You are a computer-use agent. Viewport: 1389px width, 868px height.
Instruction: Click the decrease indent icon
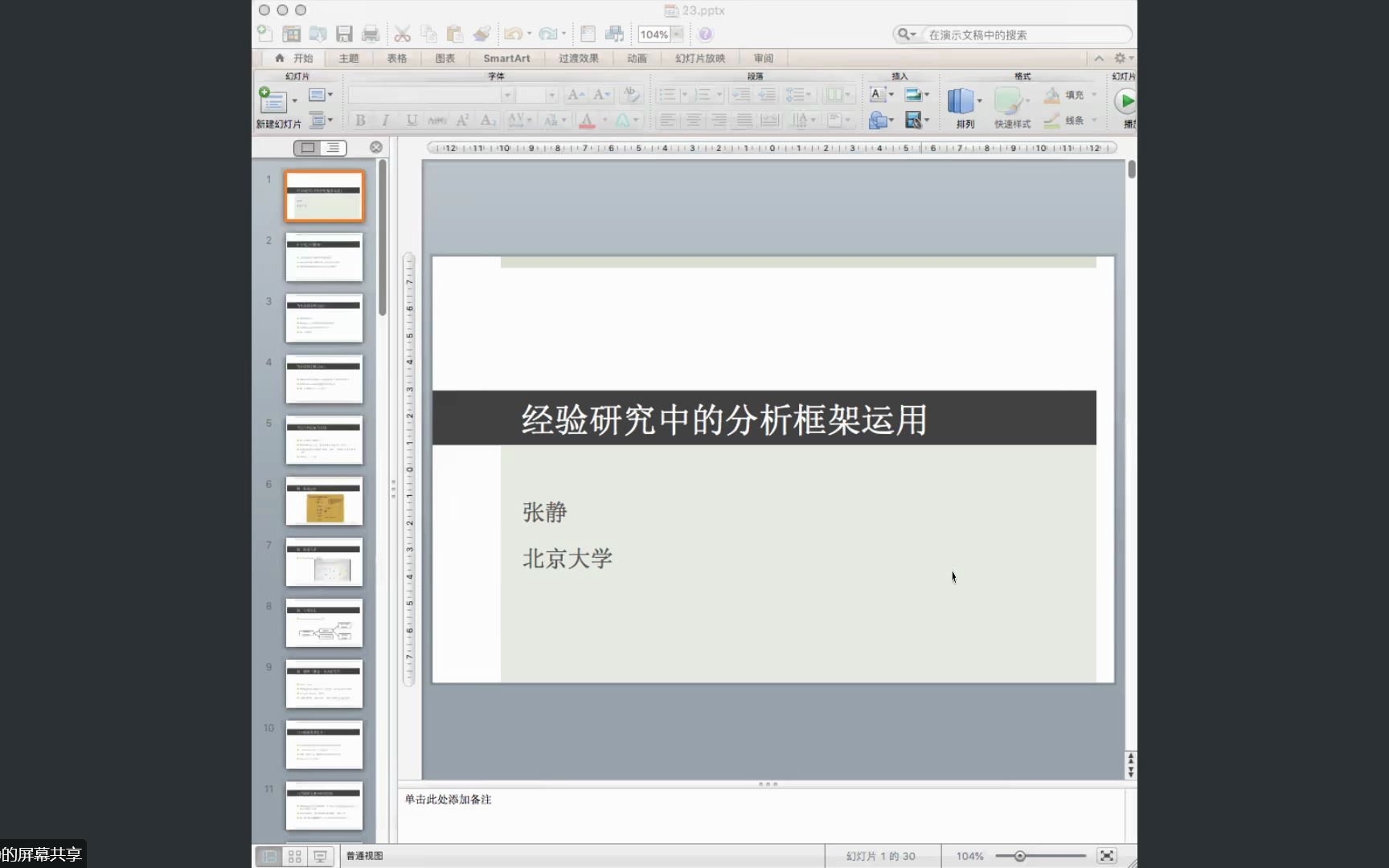740,95
